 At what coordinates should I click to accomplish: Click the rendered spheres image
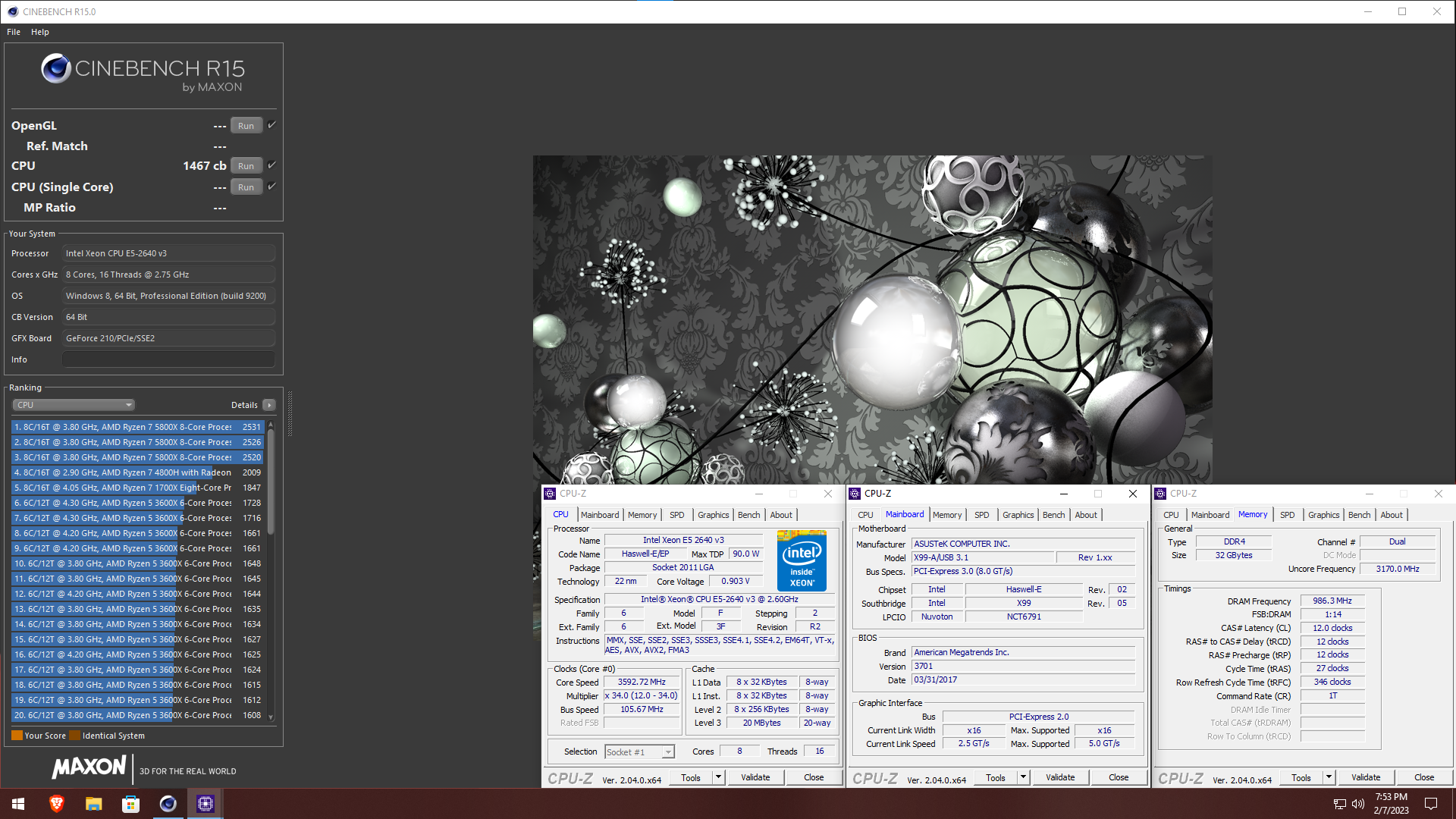click(x=872, y=320)
